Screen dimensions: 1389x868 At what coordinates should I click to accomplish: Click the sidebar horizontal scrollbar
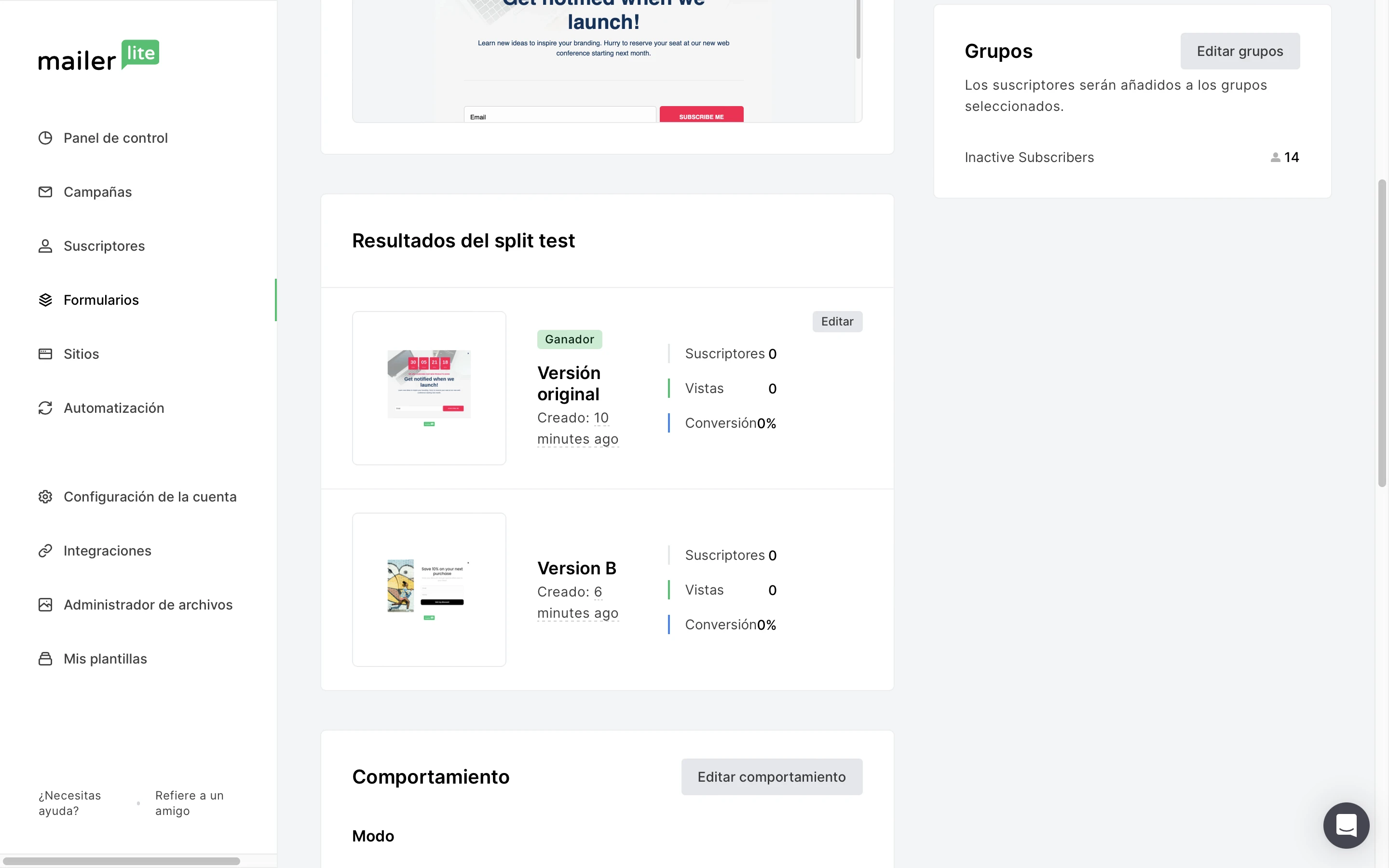pos(121,861)
